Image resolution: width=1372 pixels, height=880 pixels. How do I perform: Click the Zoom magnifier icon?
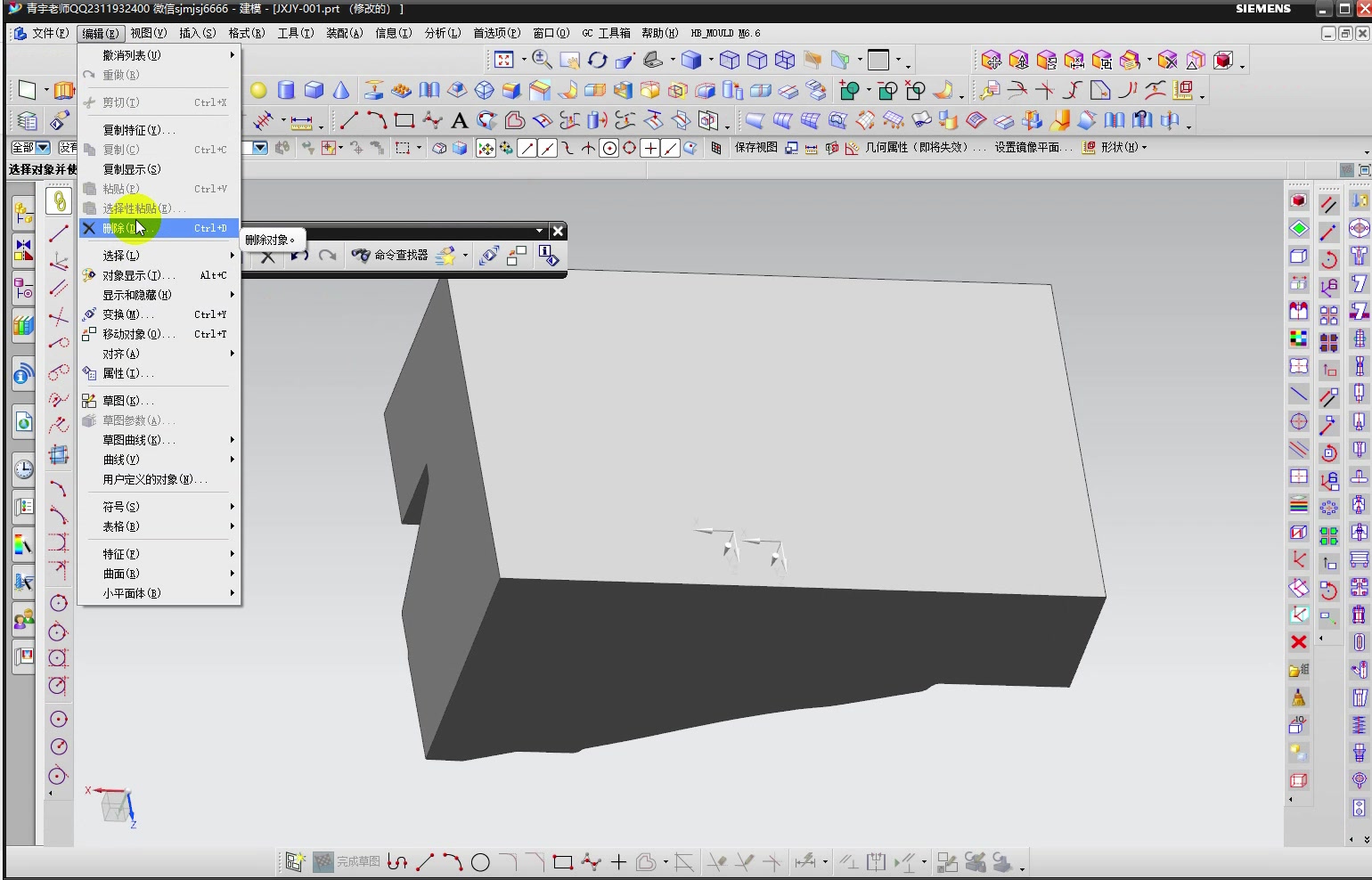542,60
